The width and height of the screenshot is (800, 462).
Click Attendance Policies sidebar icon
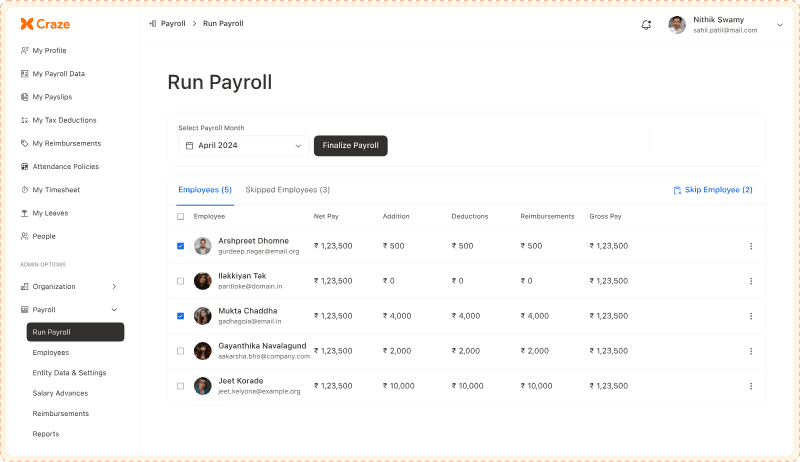(x=24, y=167)
